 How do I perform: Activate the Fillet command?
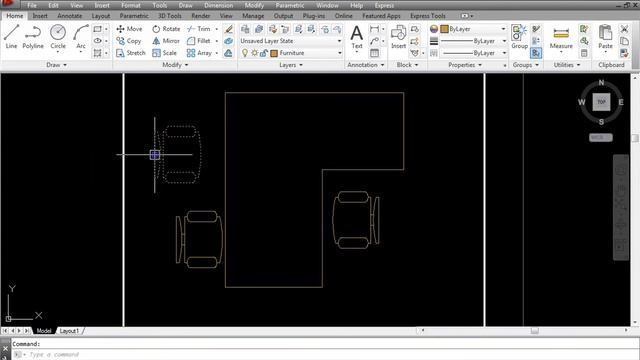pyautogui.click(x=199, y=41)
